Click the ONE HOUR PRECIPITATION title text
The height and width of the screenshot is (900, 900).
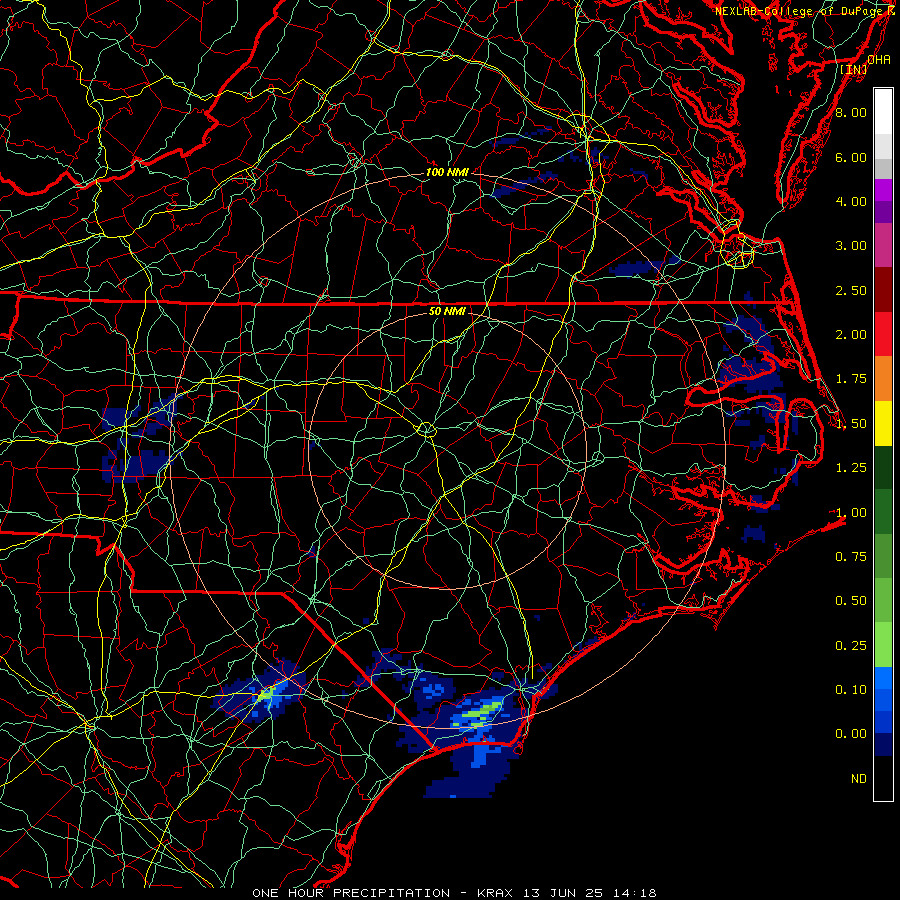[x=351, y=893]
